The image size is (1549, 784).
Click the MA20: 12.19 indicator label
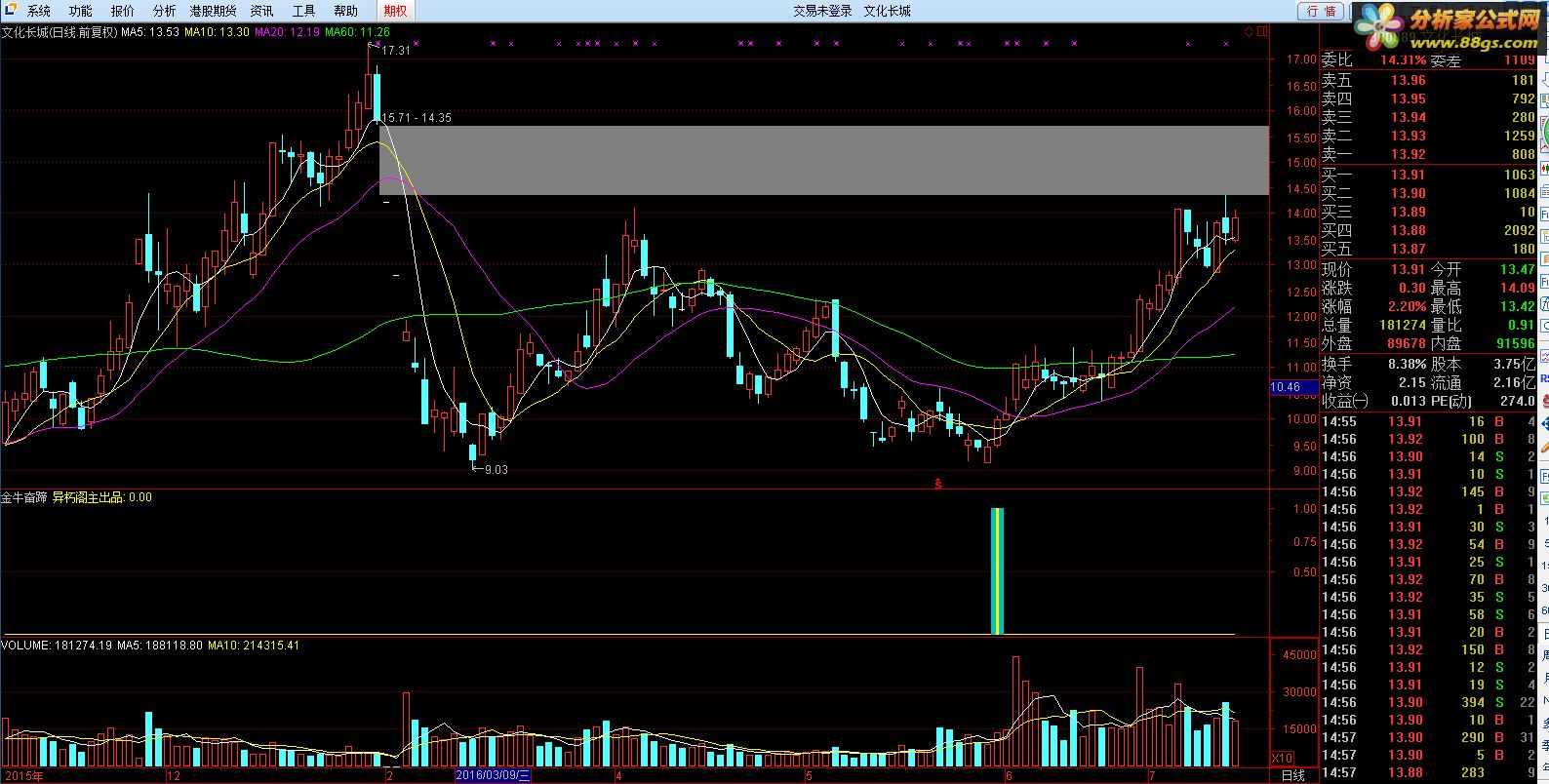coord(287,32)
